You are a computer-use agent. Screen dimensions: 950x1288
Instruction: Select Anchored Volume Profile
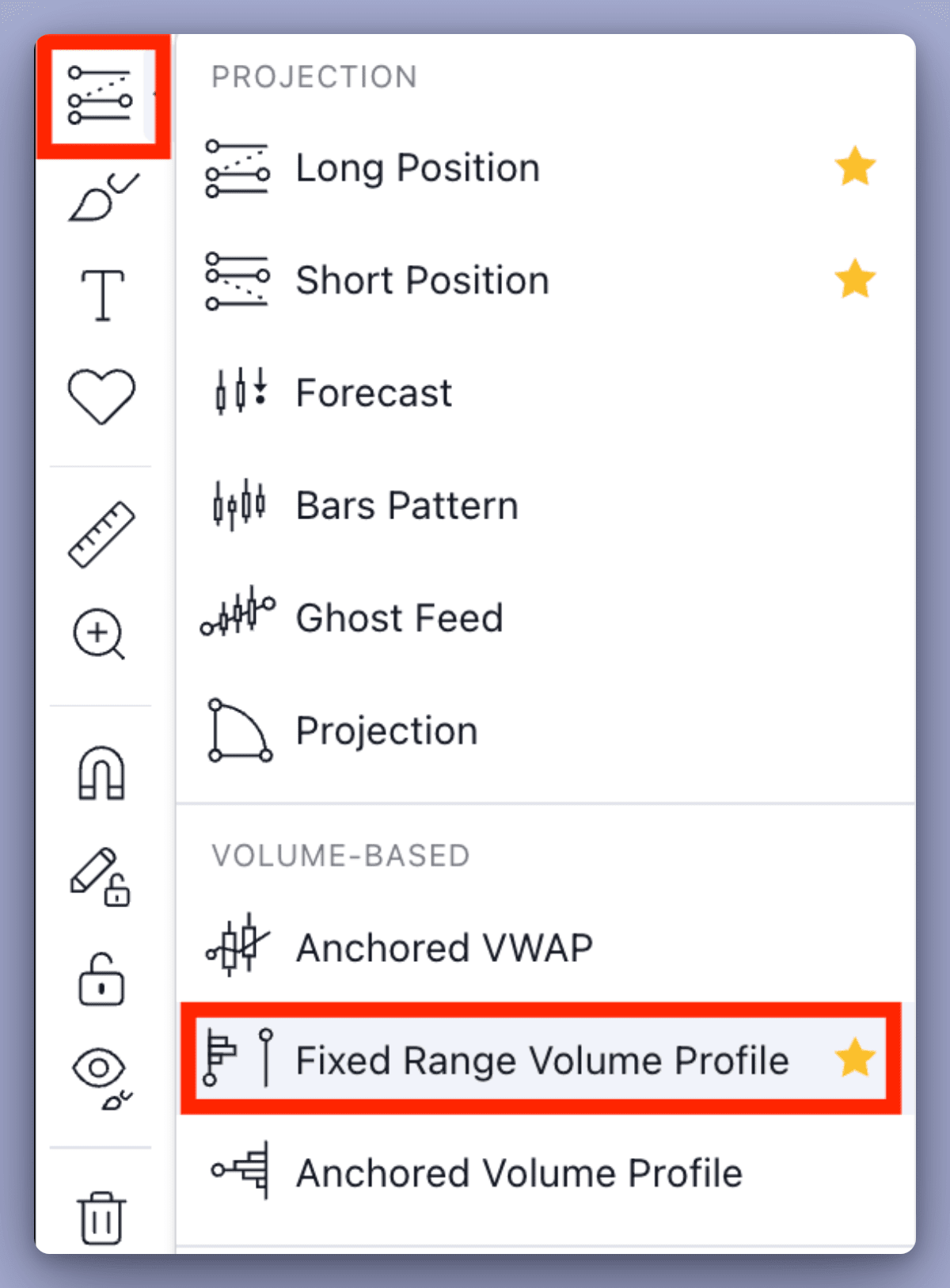tap(519, 1172)
